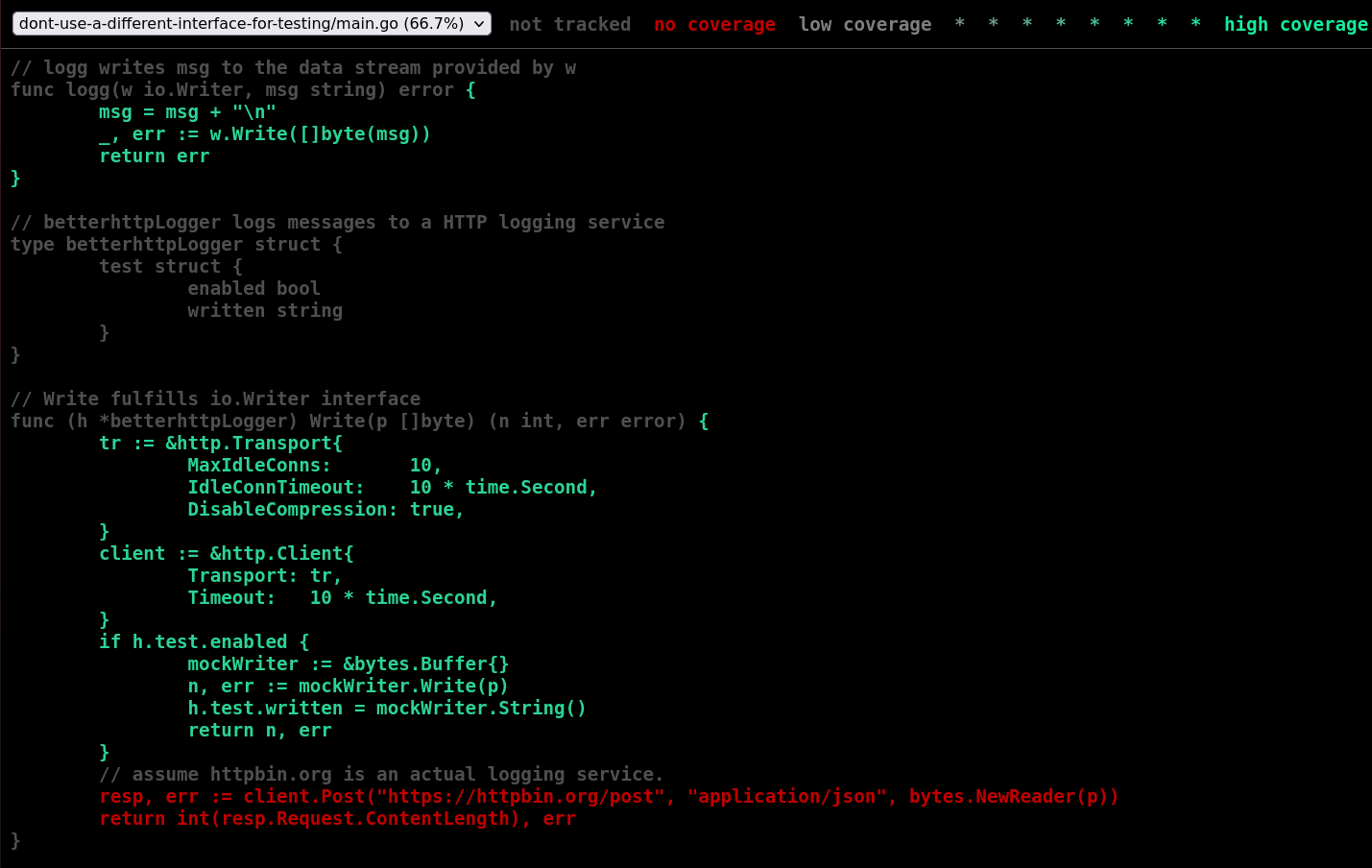Click the low coverage legend text

(864, 24)
